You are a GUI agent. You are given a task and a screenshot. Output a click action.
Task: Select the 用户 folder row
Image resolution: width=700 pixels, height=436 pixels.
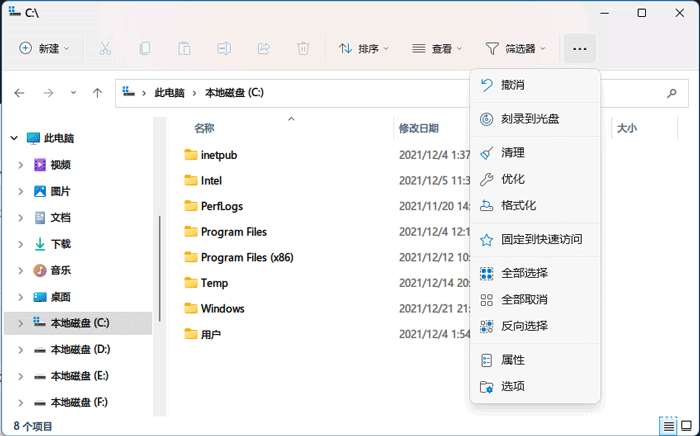211,334
